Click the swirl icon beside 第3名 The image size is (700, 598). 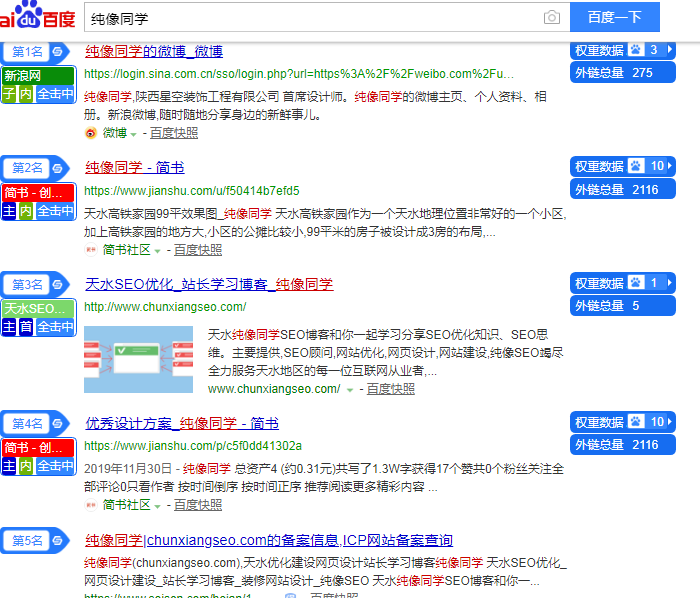pos(58,284)
